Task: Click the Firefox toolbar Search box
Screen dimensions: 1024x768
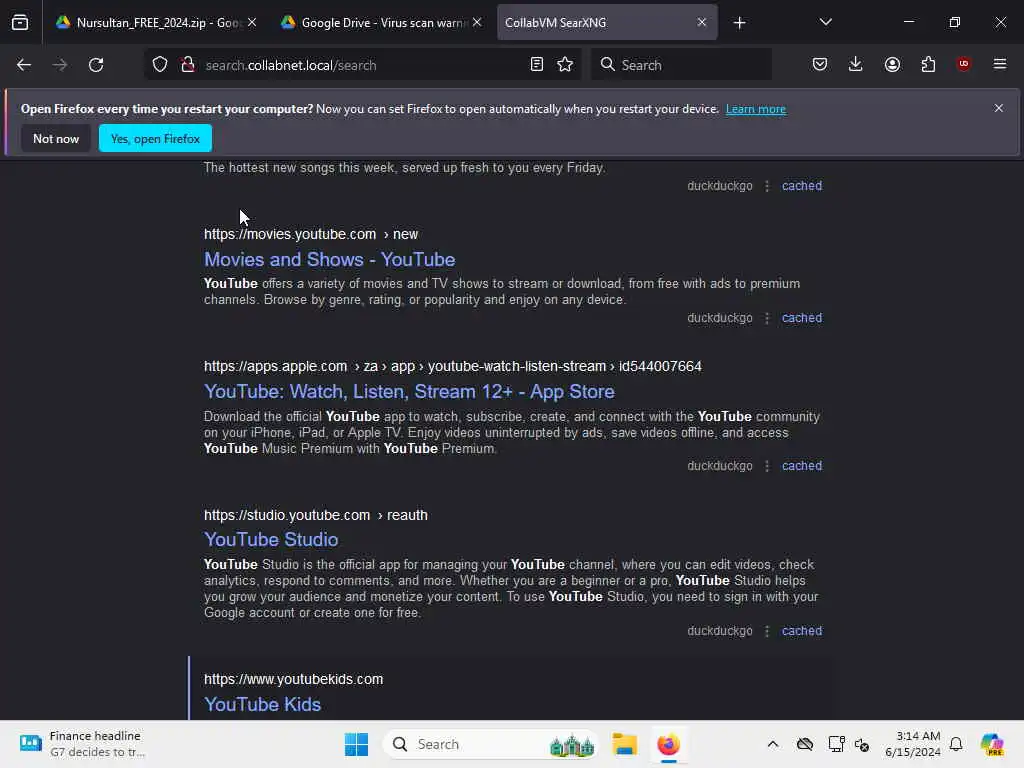Action: (681, 65)
